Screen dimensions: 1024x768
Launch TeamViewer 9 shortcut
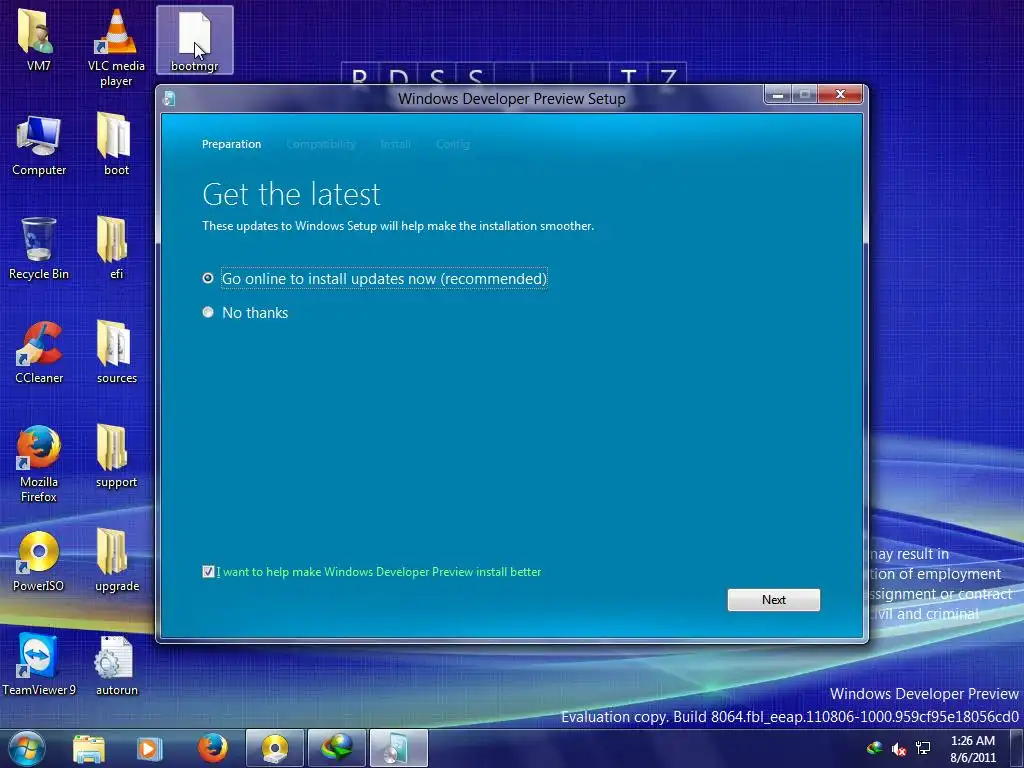click(x=39, y=664)
